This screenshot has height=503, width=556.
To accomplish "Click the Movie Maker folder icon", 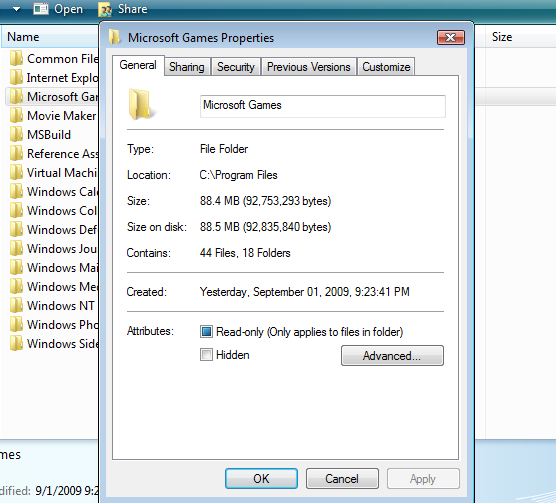I will (x=16, y=116).
